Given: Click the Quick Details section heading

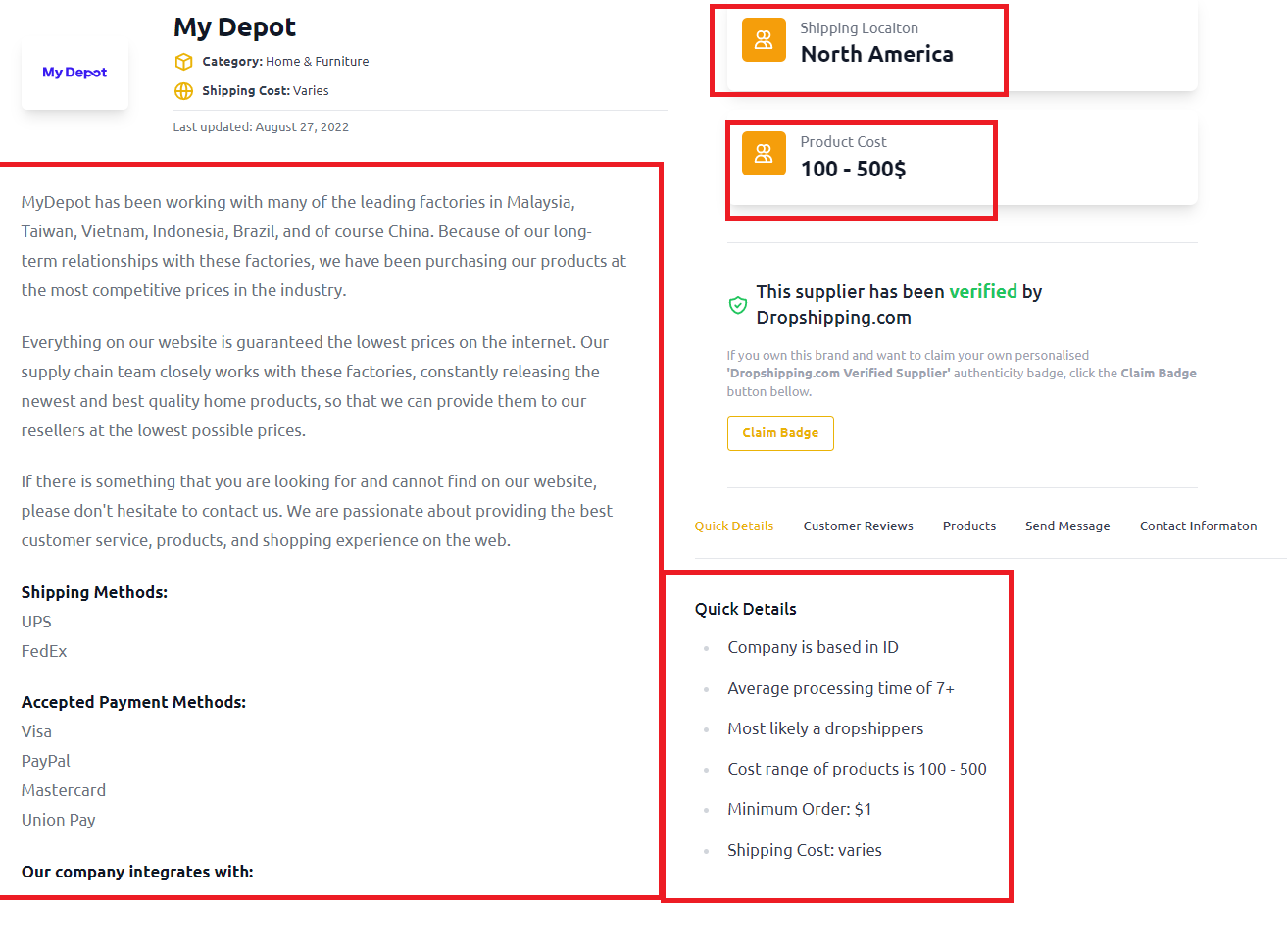Looking at the screenshot, I should 746,609.
